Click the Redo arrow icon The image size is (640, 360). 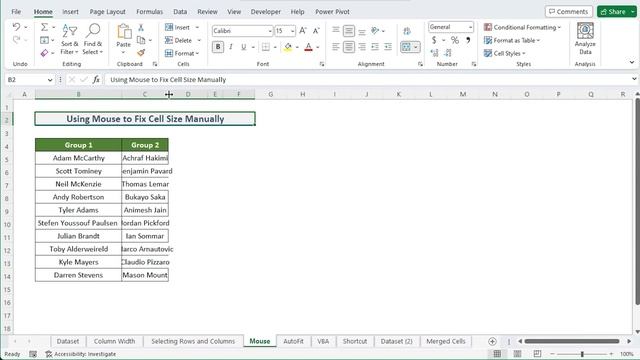[x=16, y=40]
